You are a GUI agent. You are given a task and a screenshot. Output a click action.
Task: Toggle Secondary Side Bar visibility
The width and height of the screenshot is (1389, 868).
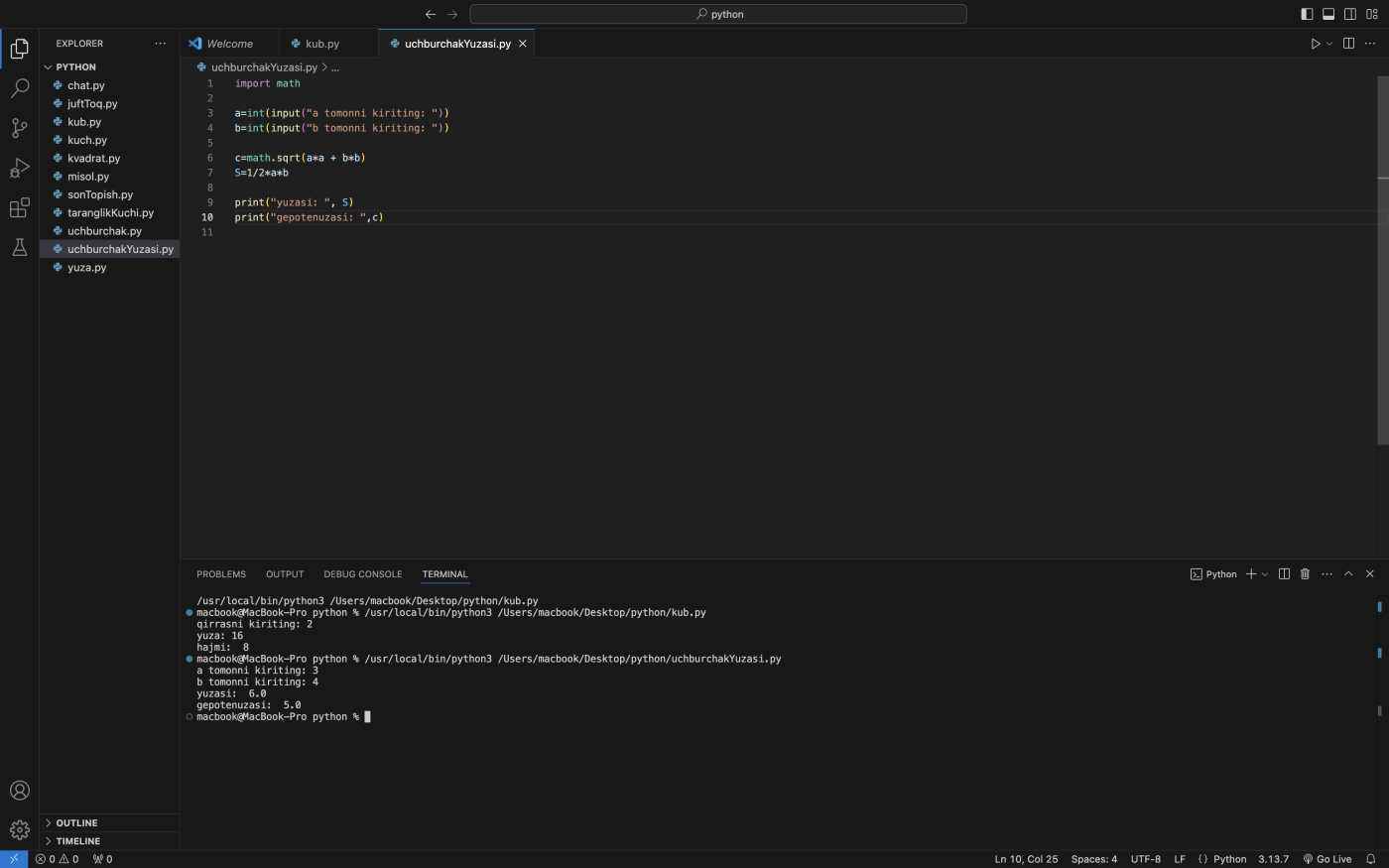tap(1350, 14)
